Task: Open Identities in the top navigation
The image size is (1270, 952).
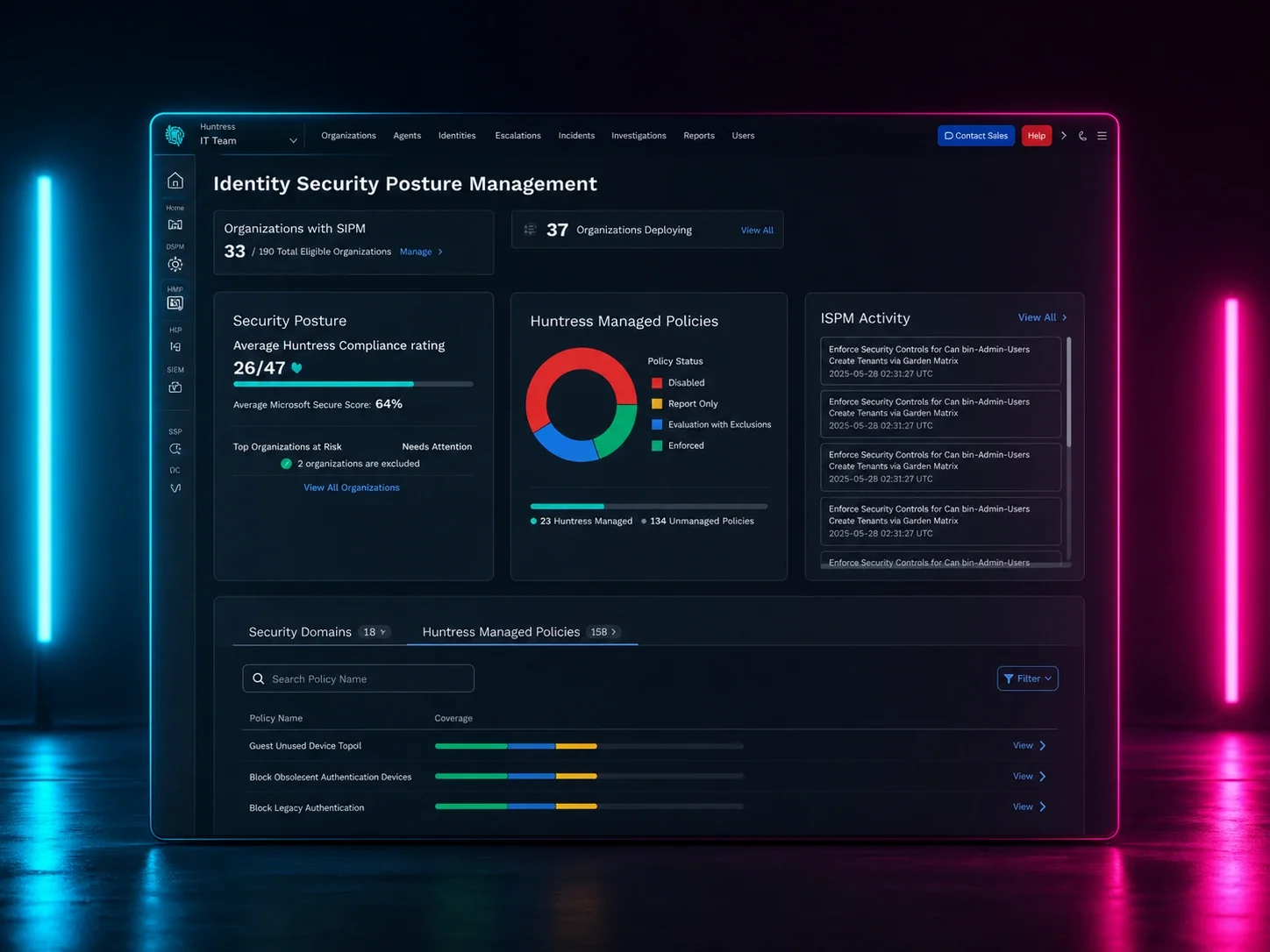Action: coord(457,136)
